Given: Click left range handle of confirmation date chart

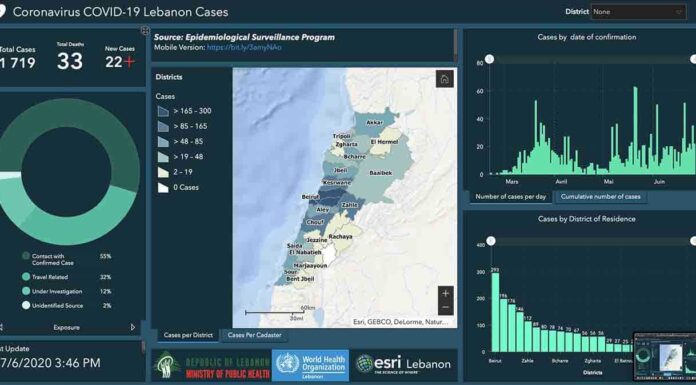Looking at the screenshot, I should (x=490, y=59).
